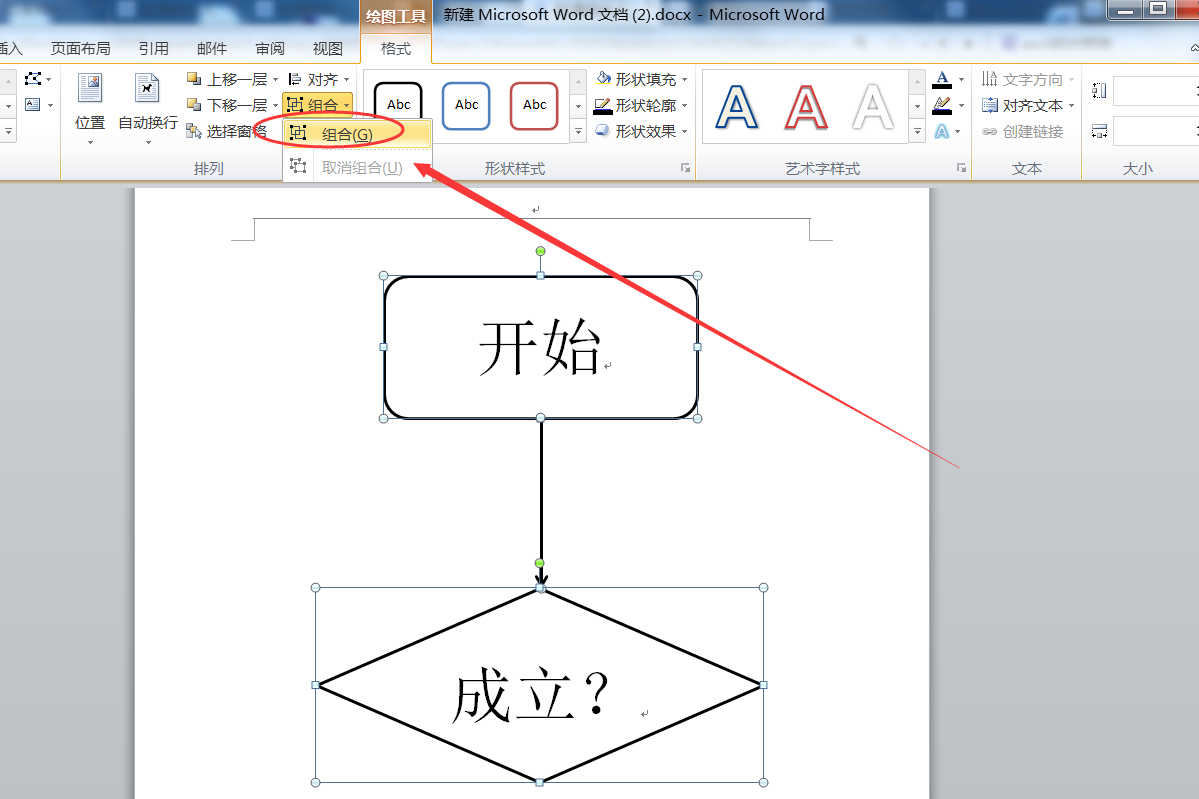Click the text outline pen icon

[x=942, y=105]
